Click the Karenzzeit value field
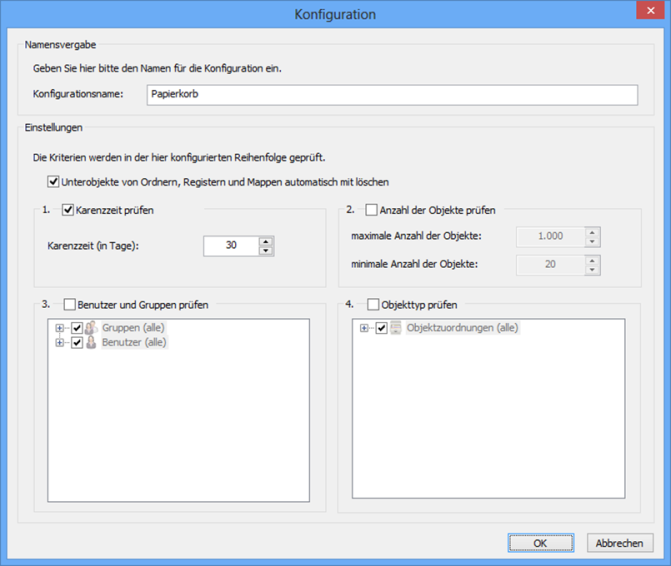671x566 pixels. 230,245
